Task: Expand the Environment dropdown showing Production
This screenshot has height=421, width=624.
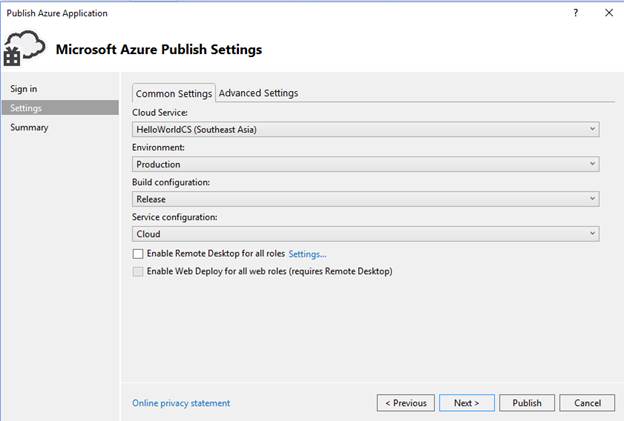Action: coord(366,164)
